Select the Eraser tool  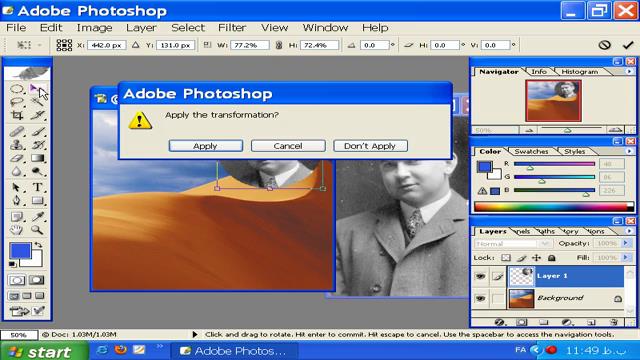pos(17,158)
